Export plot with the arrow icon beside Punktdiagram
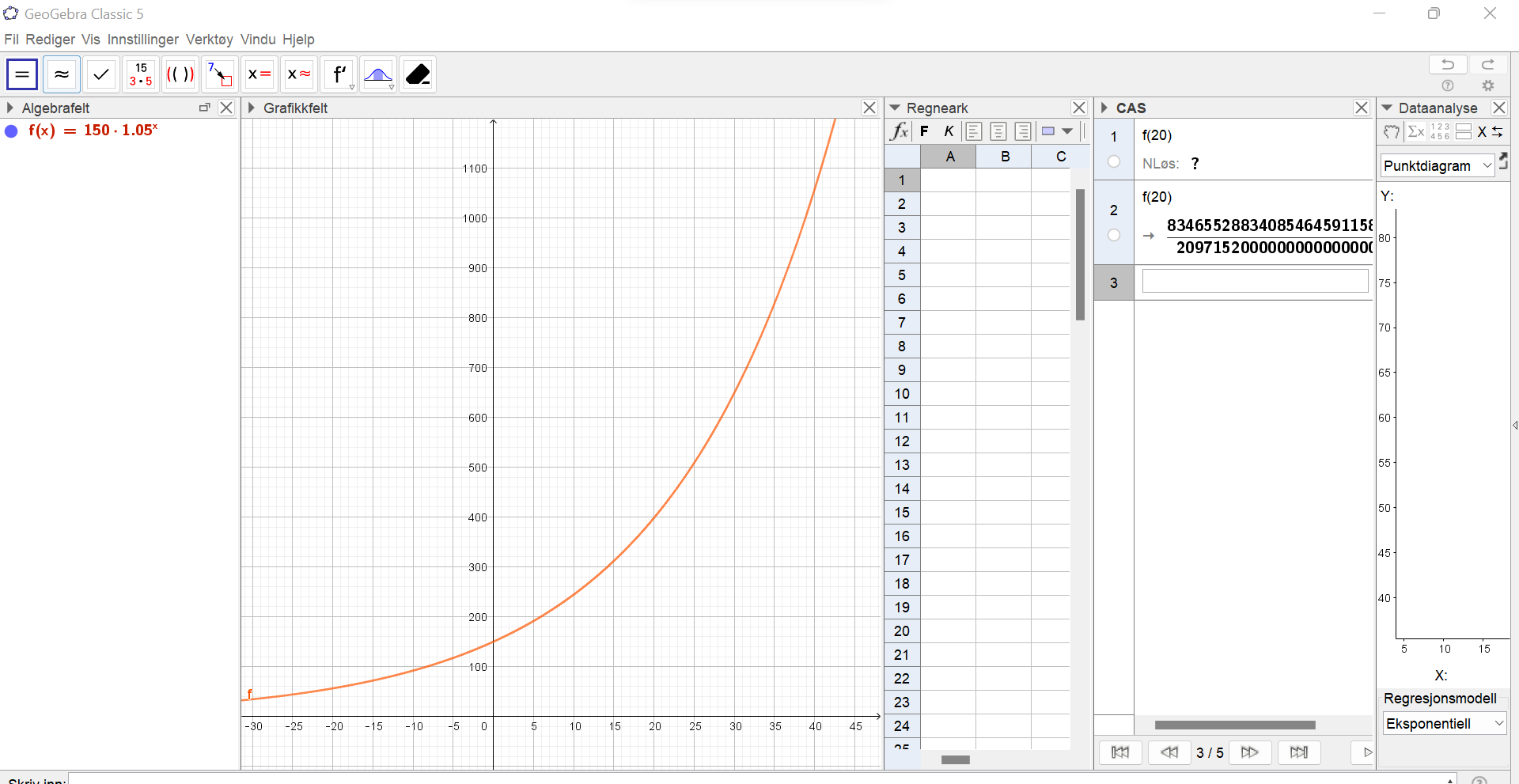 pyautogui.click(x=1503, y=161)
